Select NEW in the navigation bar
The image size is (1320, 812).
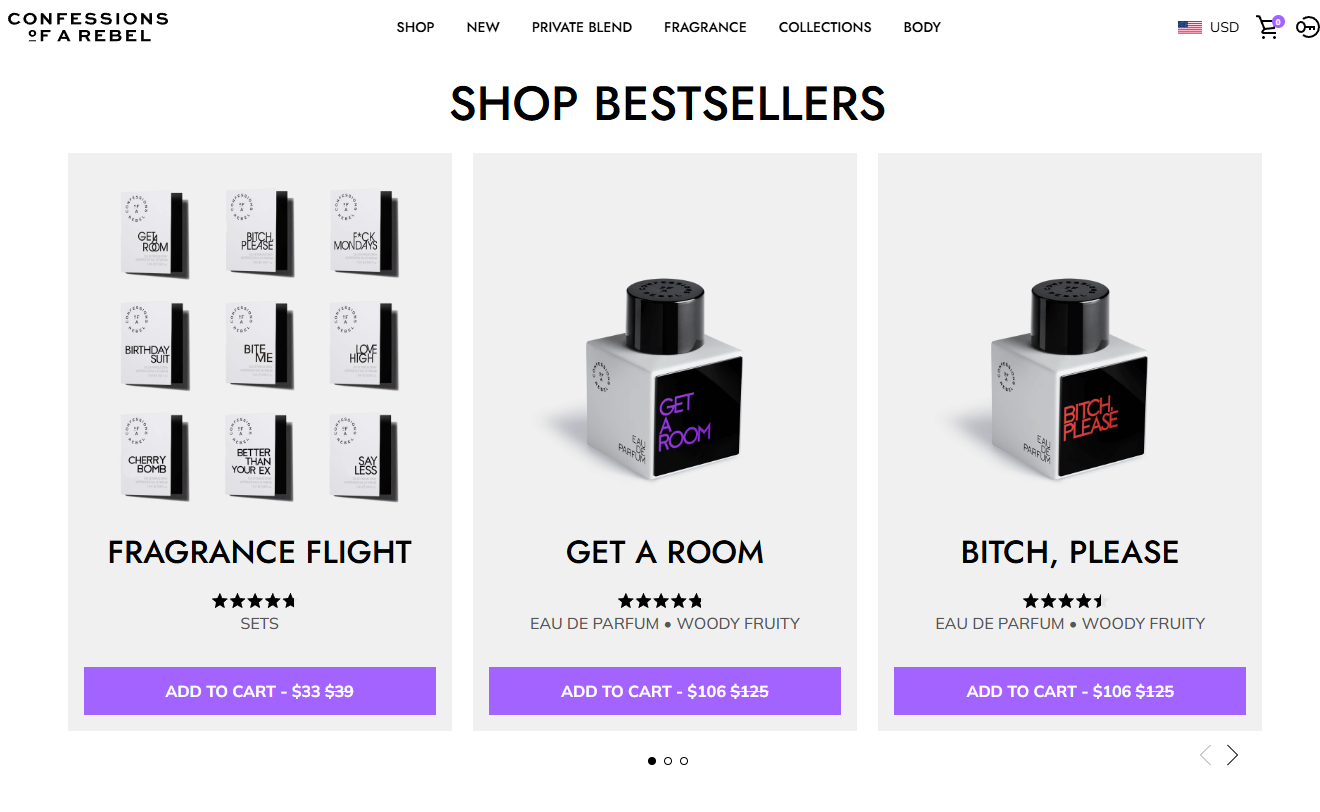click(x=483, y=27)
